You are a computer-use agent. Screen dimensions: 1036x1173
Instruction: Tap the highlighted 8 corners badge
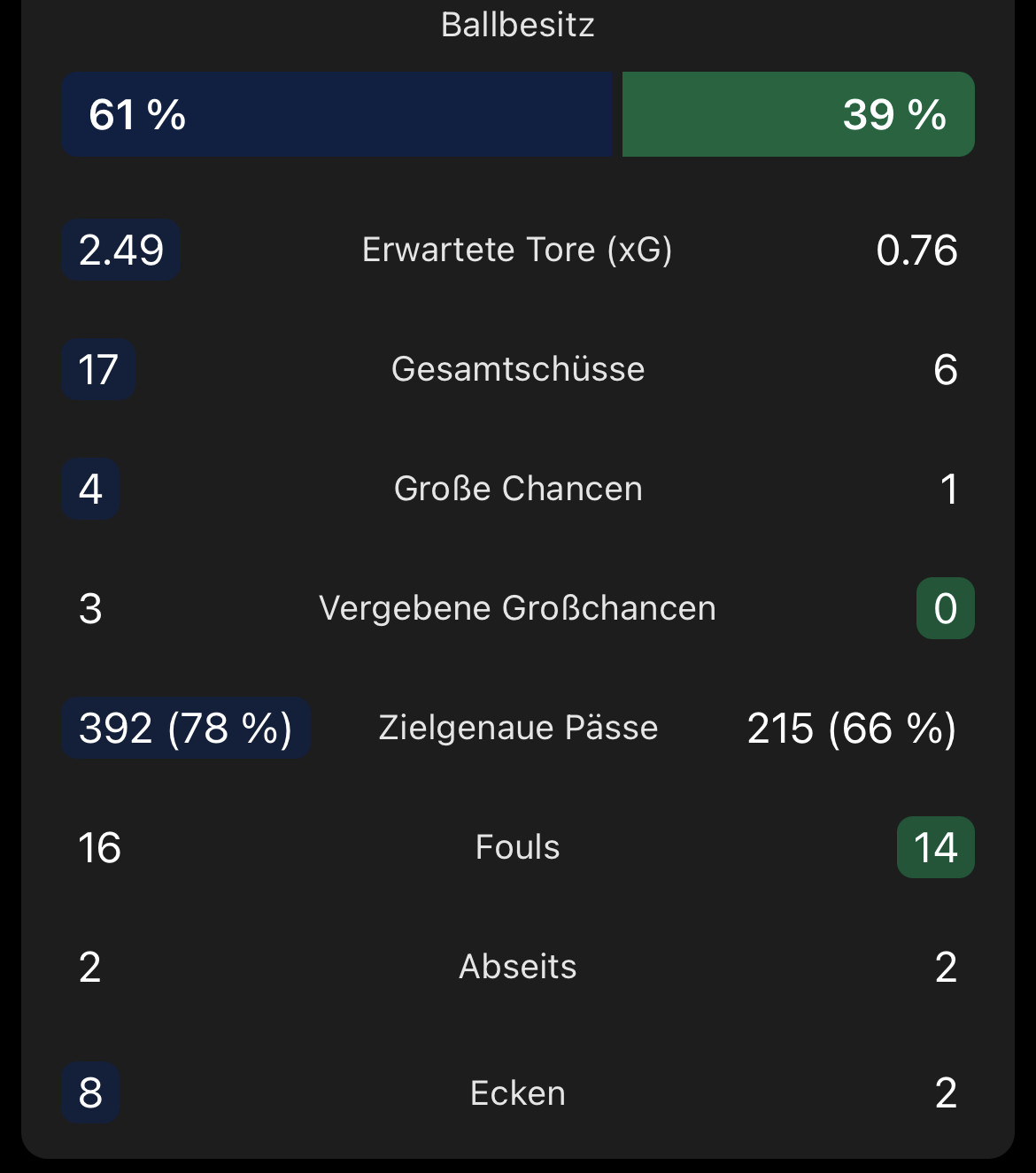(90, 1092)
